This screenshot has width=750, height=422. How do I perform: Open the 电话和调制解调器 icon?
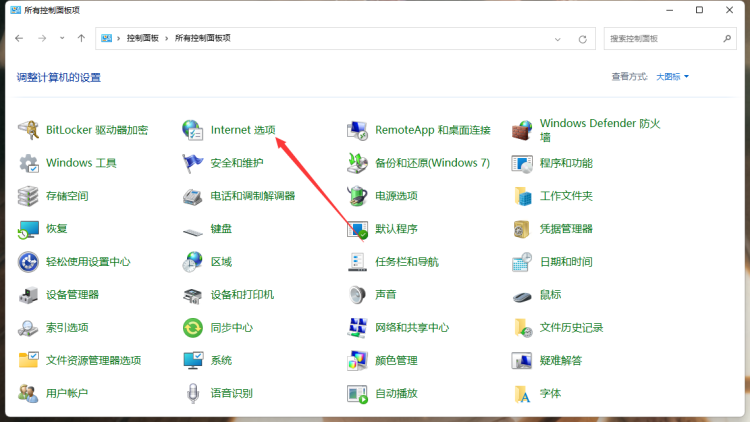pyautogui.click(x=193, y=196)
